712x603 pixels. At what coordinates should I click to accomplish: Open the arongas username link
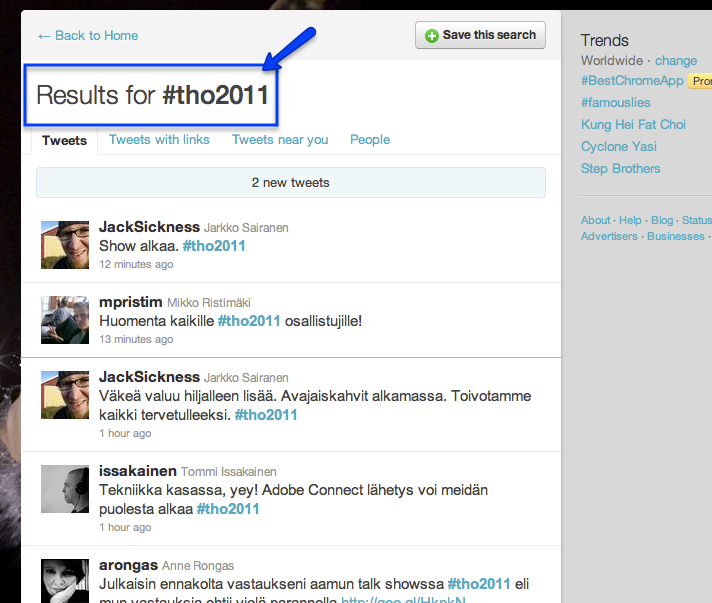[x=129, y=565]
